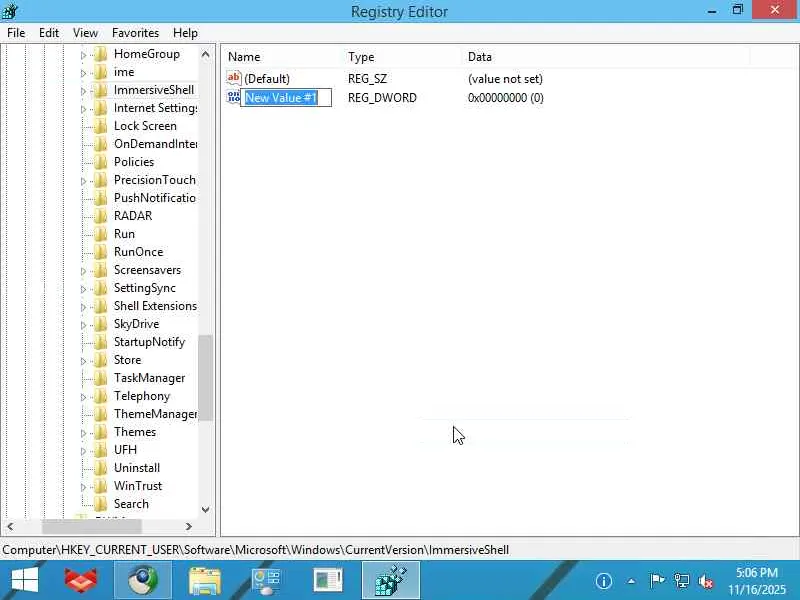Click the New Value #1 name edit box
The image size is (800, 600).
[x=286, y=97]
